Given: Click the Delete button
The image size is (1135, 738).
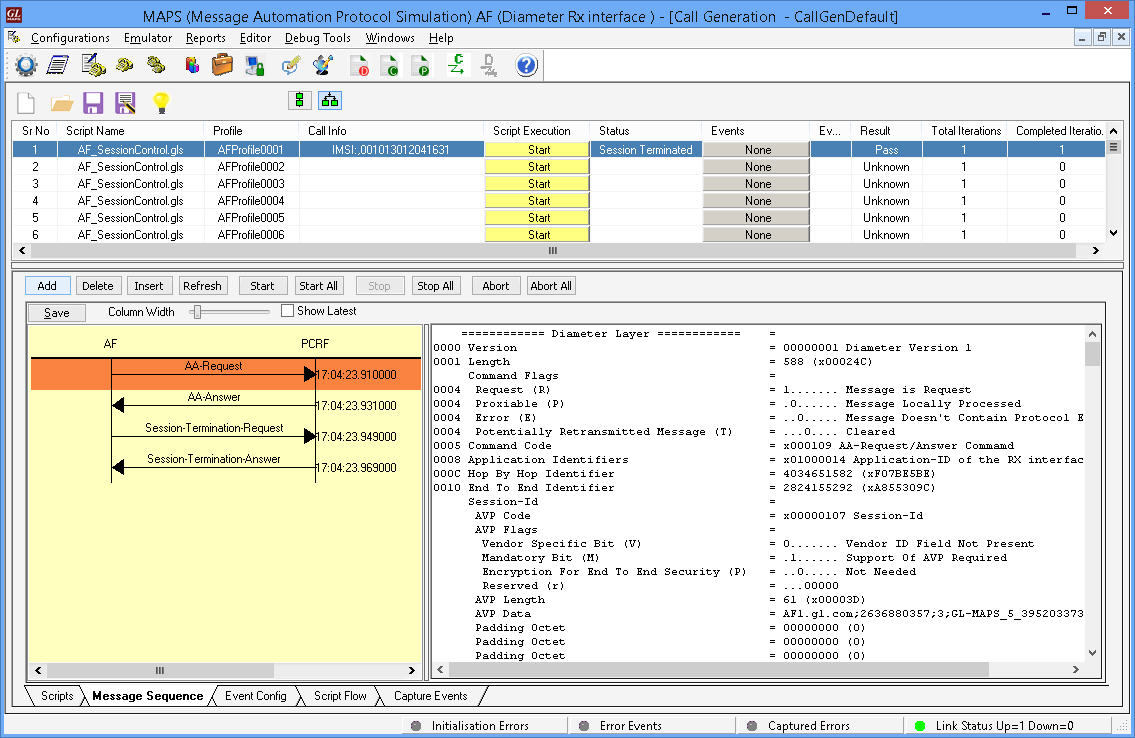Looking at the screenshot, I should click(x=98, y=286).
